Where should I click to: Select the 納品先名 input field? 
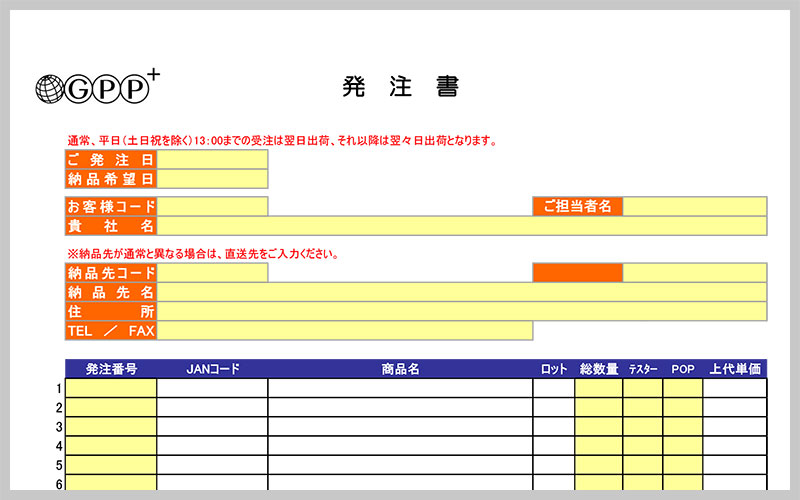[462, 292]
